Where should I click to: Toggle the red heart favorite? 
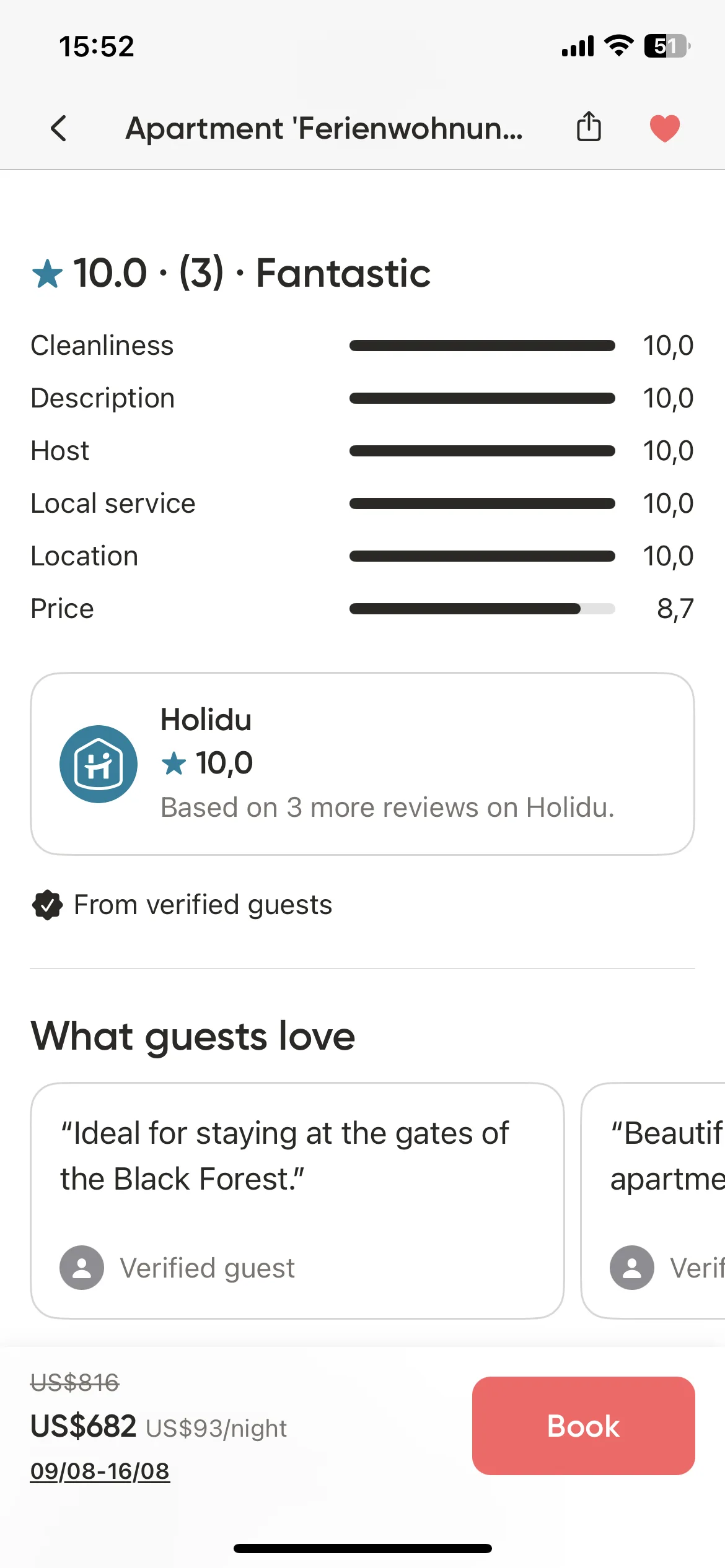(x=665, y=128)
